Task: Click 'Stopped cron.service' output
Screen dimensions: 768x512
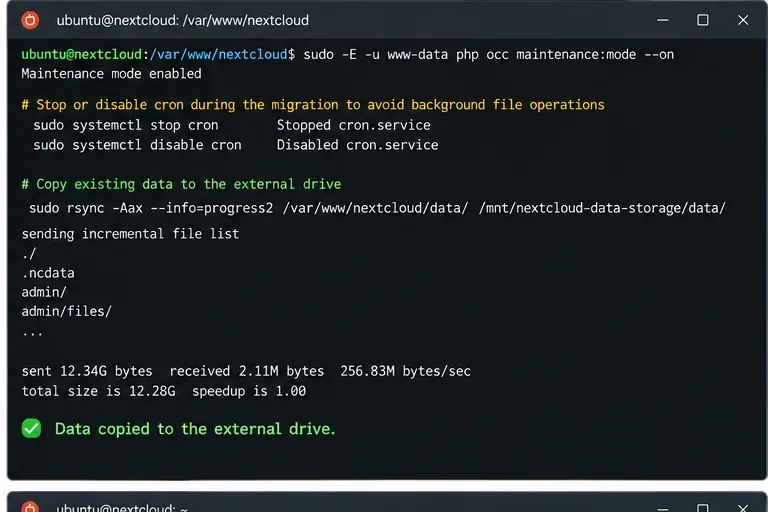Action: point(354,125)
